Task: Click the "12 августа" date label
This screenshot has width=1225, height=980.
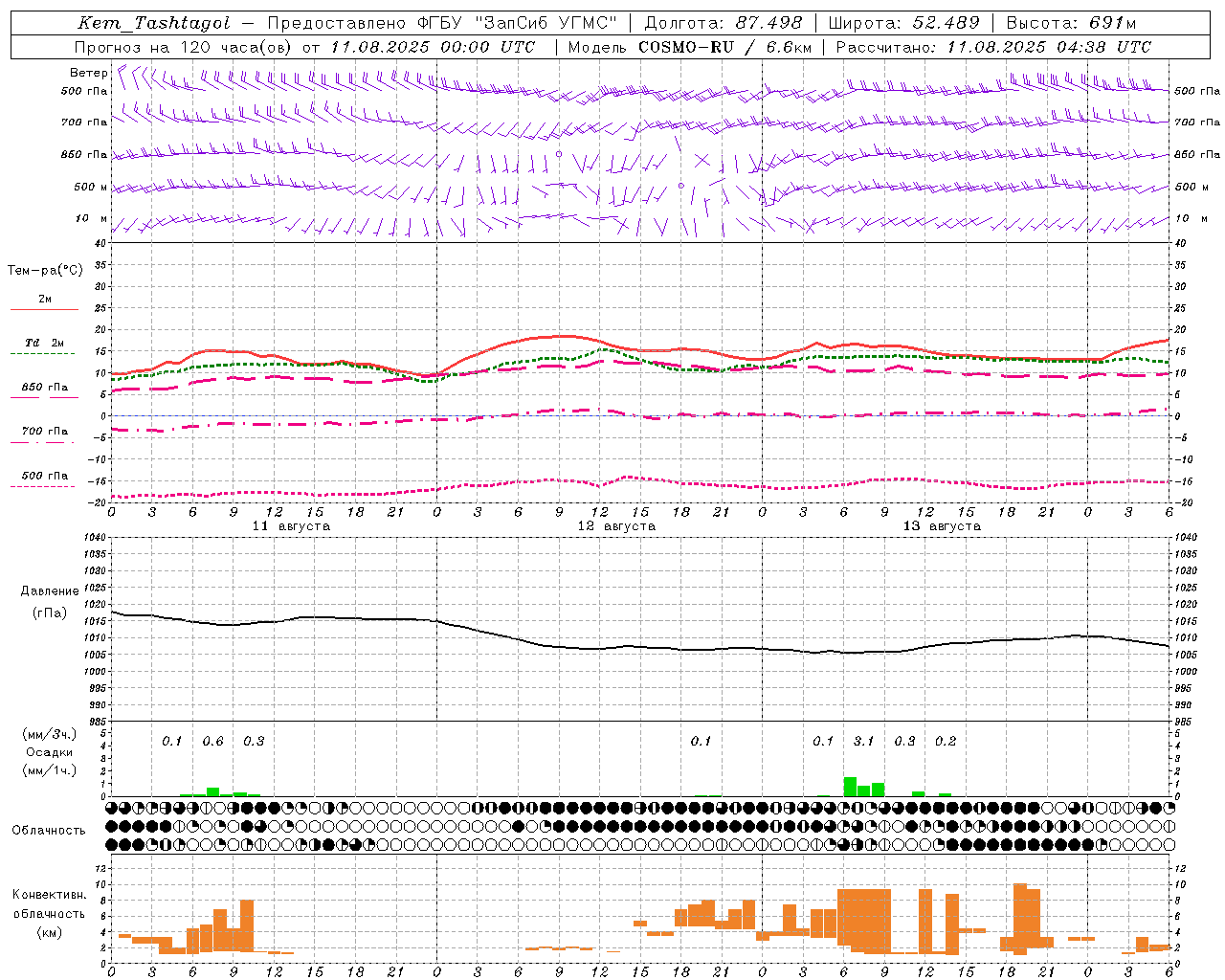Action: click(616, 526)
